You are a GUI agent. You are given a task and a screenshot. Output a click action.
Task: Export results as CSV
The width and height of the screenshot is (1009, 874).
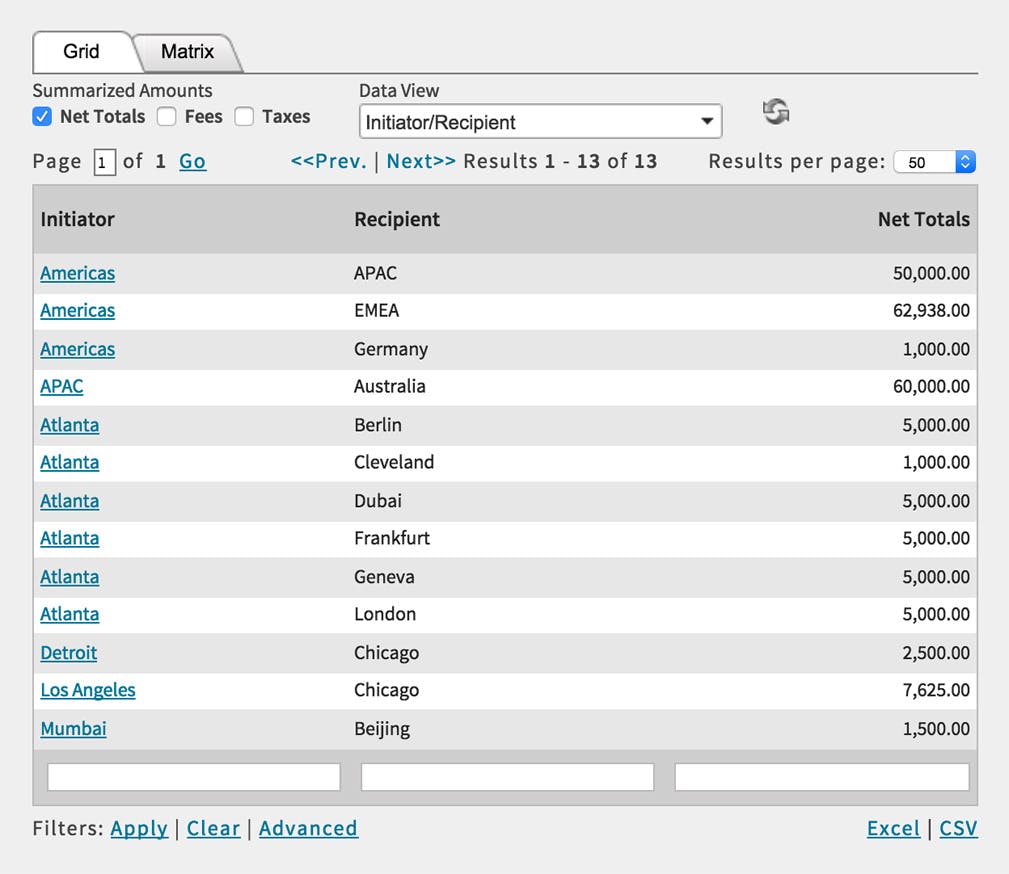[x=958, y=828]
